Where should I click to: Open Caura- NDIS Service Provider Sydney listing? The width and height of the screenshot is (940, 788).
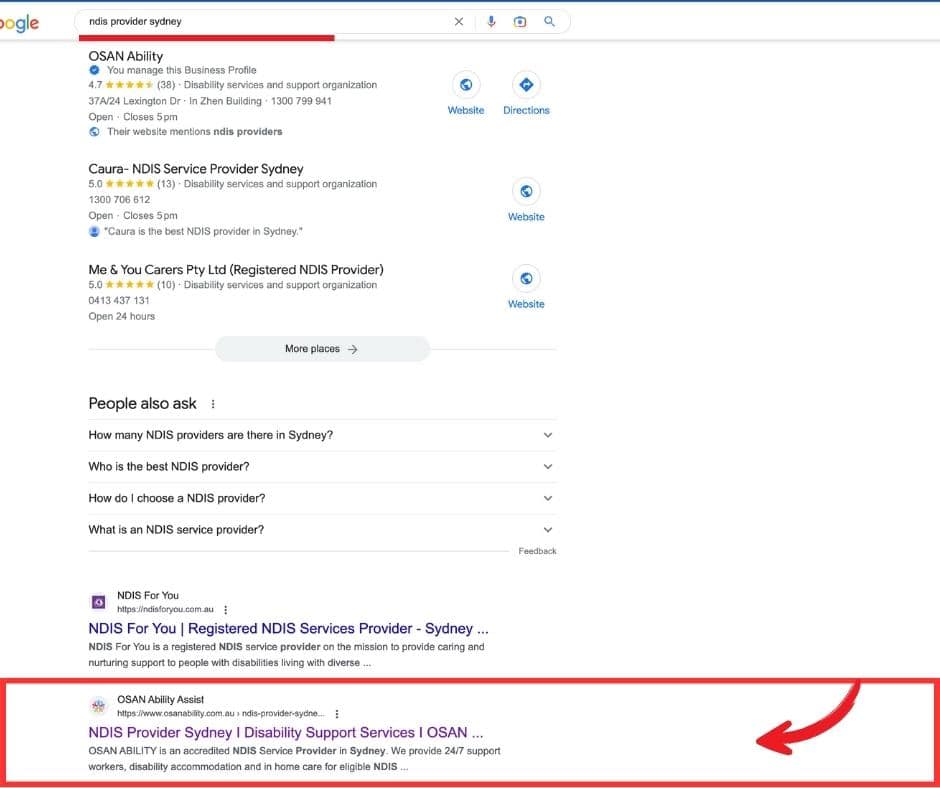(x=196, y=169)
